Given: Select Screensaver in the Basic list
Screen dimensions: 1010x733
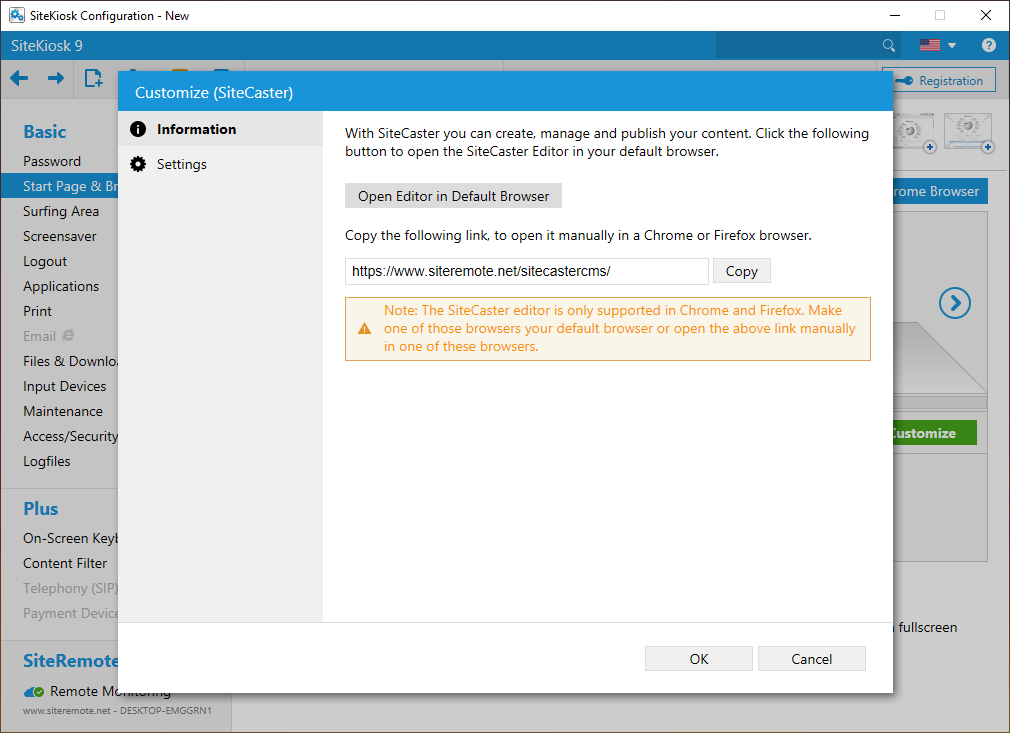Looking at the screenshot, I should (x=60, y=236).
